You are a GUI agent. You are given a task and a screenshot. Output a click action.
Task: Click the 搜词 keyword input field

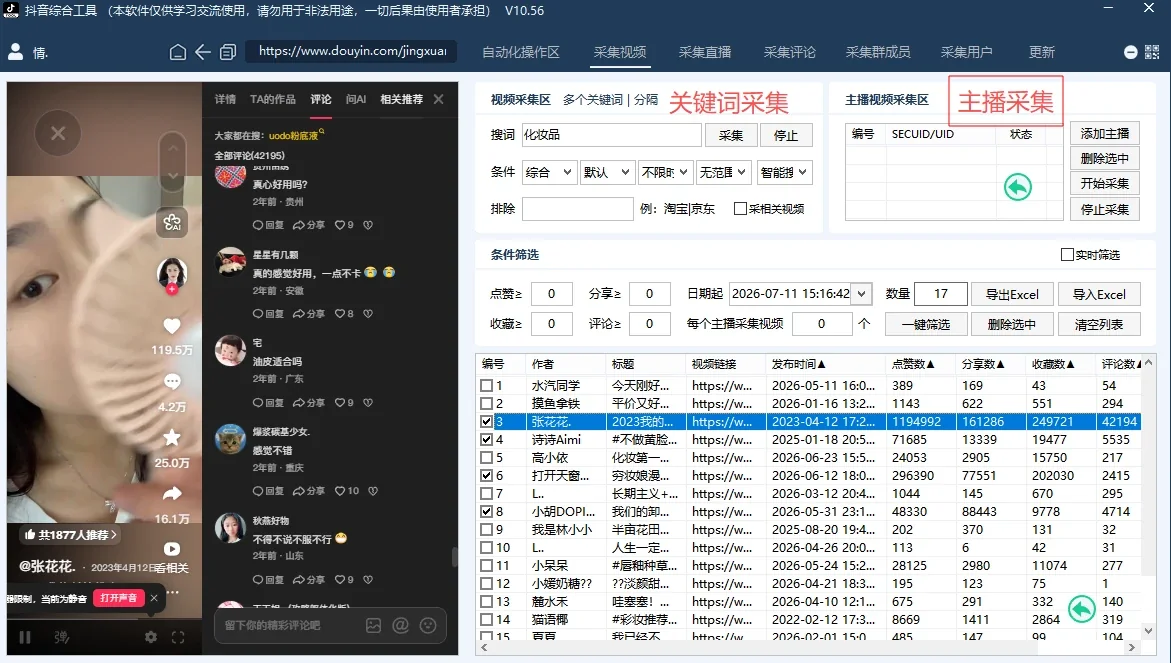611,135
